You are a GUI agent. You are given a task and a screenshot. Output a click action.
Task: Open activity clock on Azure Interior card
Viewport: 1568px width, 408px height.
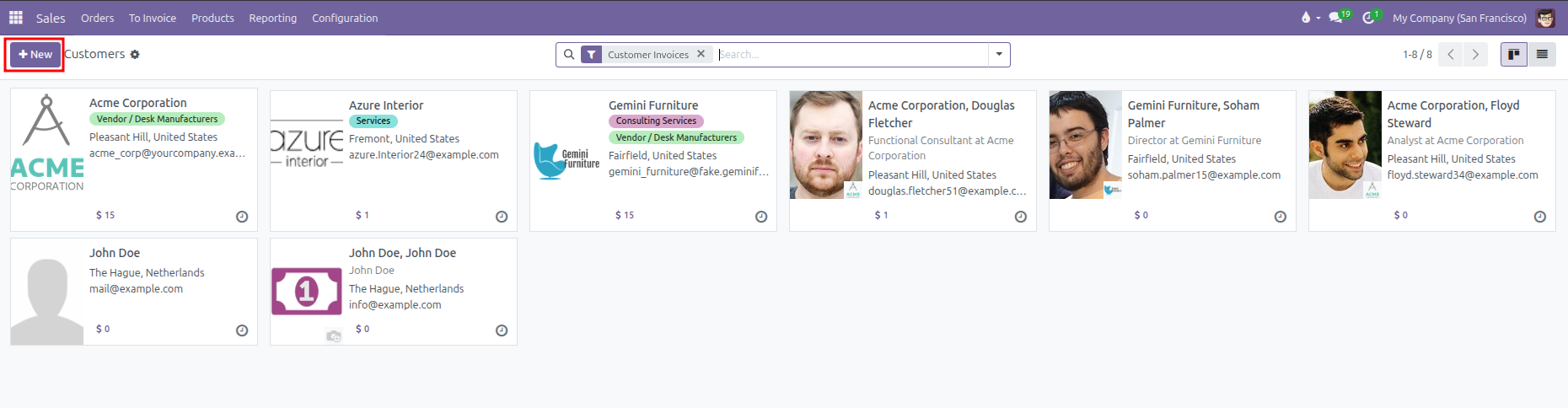[x=502, y=217]
